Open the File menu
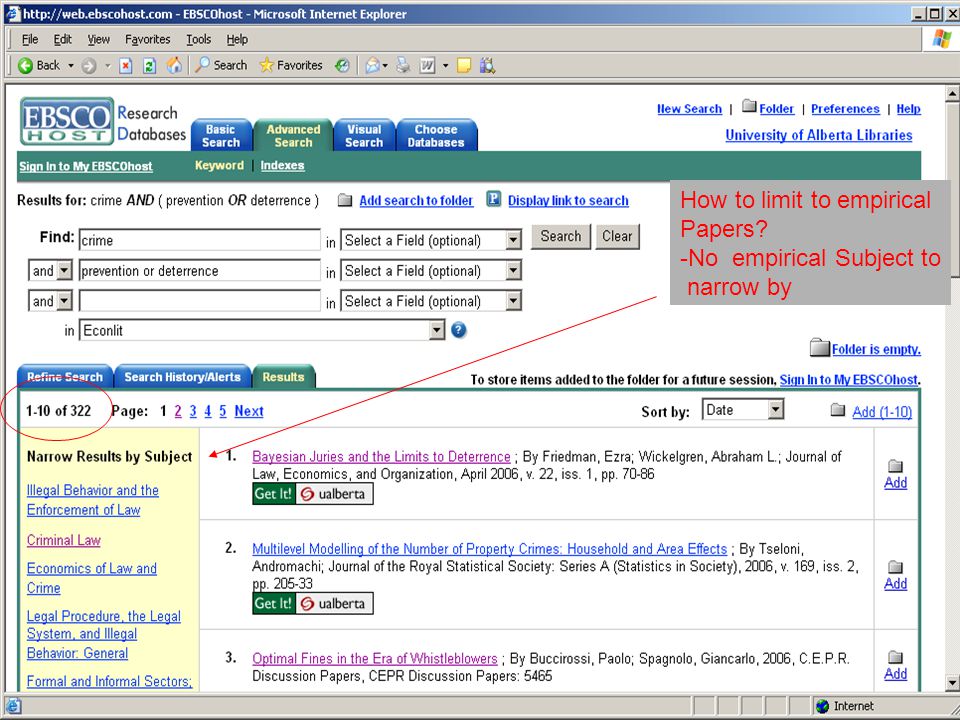Image resolution: width=960 pixels, height=720 pixels. 29,40
